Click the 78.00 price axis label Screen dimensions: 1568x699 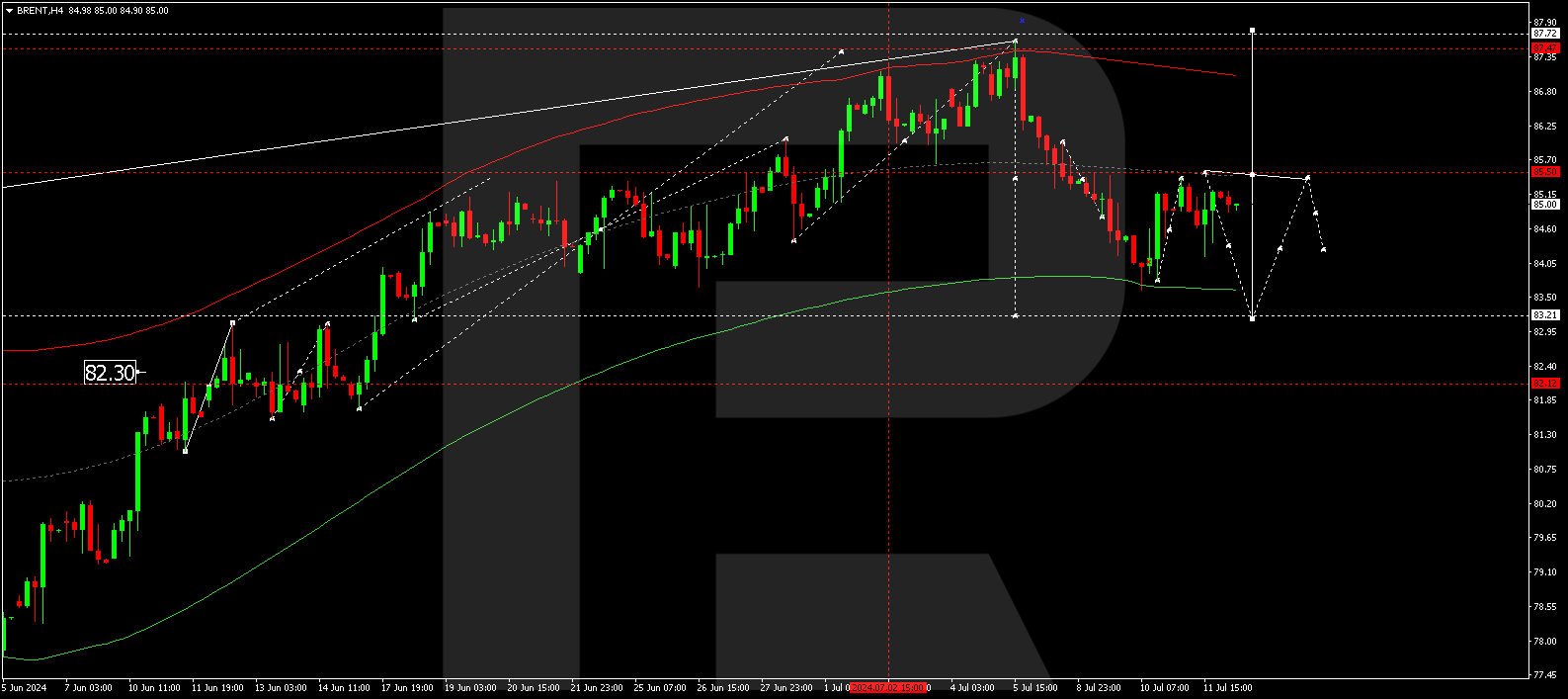pos(1544,642)
